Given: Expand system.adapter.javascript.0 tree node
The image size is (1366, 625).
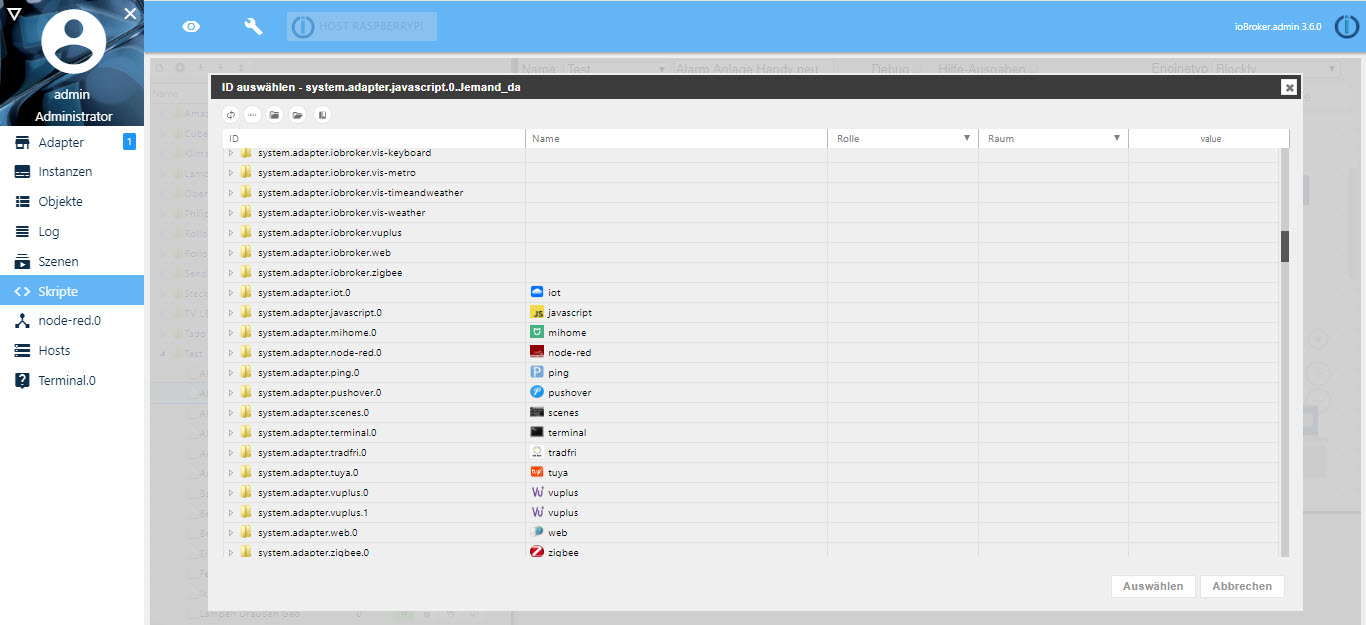Looking at the screenshot, I should 231,313.
